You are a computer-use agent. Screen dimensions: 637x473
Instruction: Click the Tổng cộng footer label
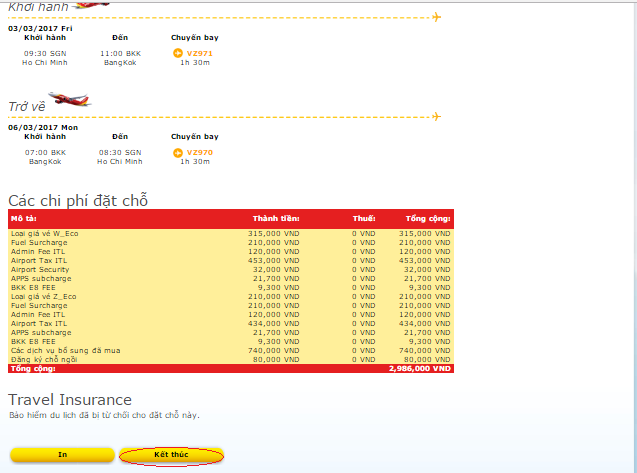point(33,369)
